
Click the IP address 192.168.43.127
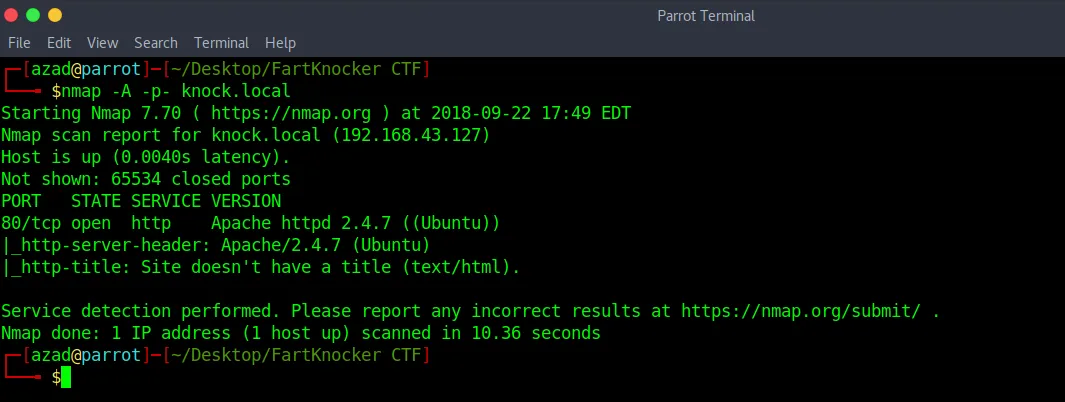coord(411,135)
